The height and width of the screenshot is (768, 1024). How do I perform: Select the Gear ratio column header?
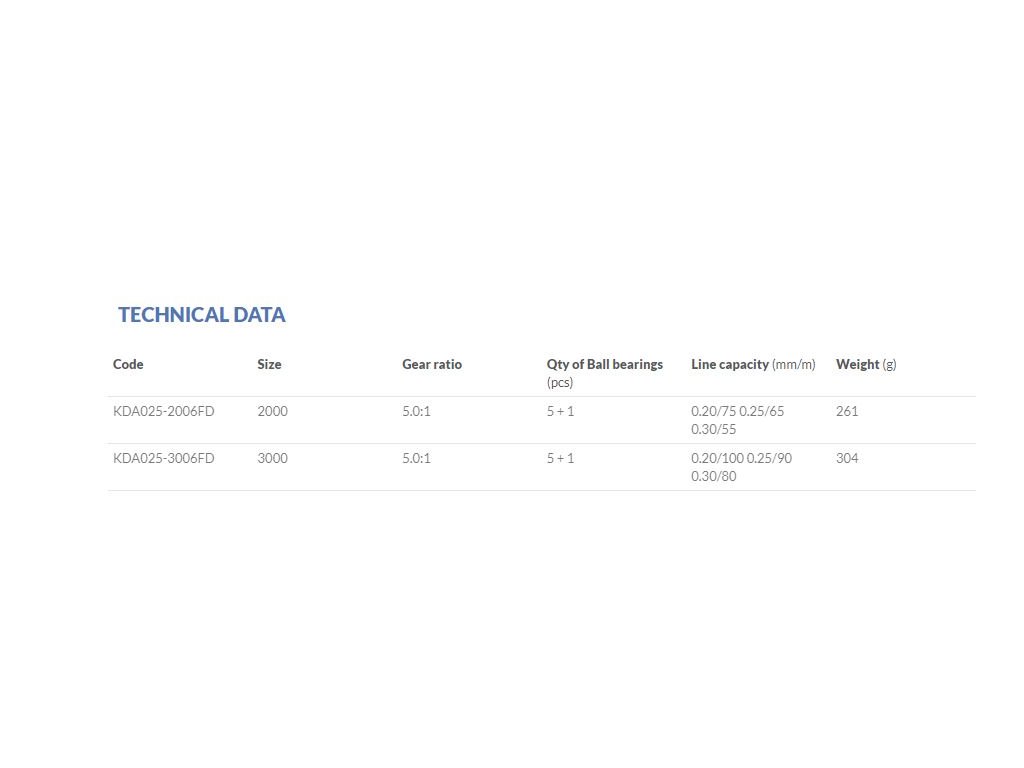click(432, 364)
